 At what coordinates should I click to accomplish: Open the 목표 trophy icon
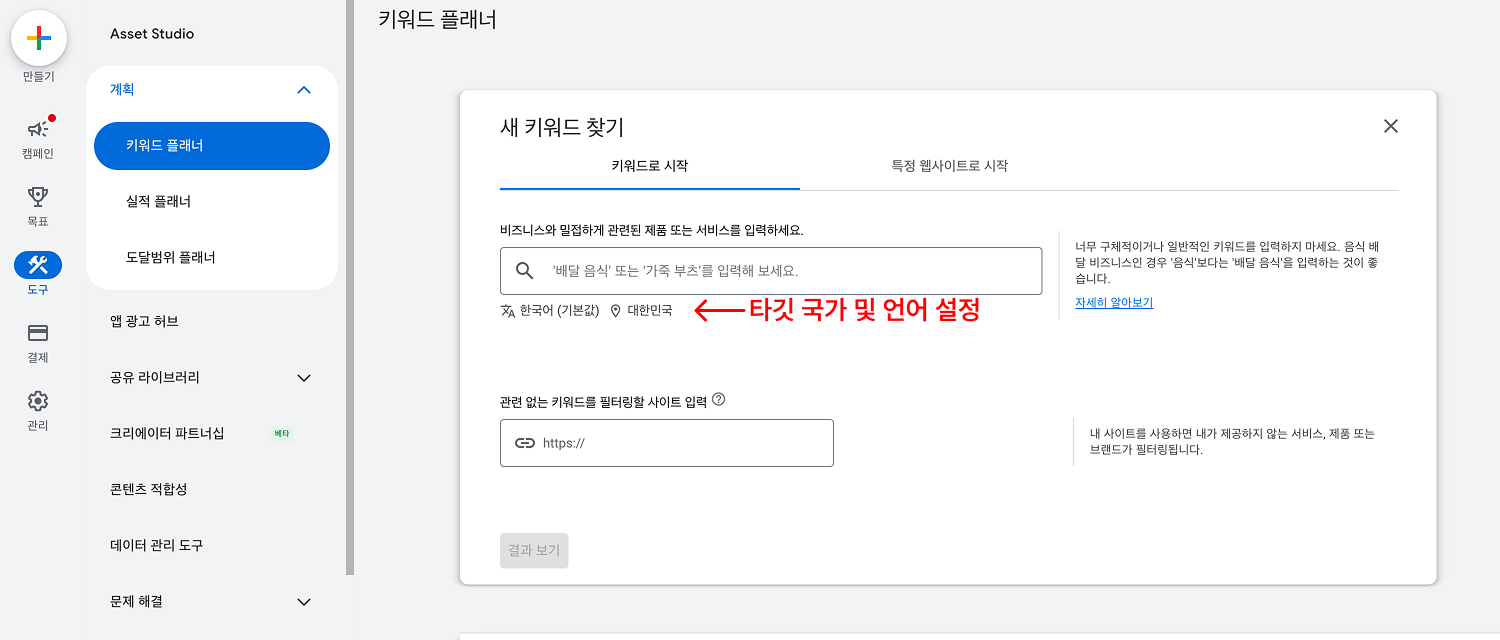click(38, 195)
